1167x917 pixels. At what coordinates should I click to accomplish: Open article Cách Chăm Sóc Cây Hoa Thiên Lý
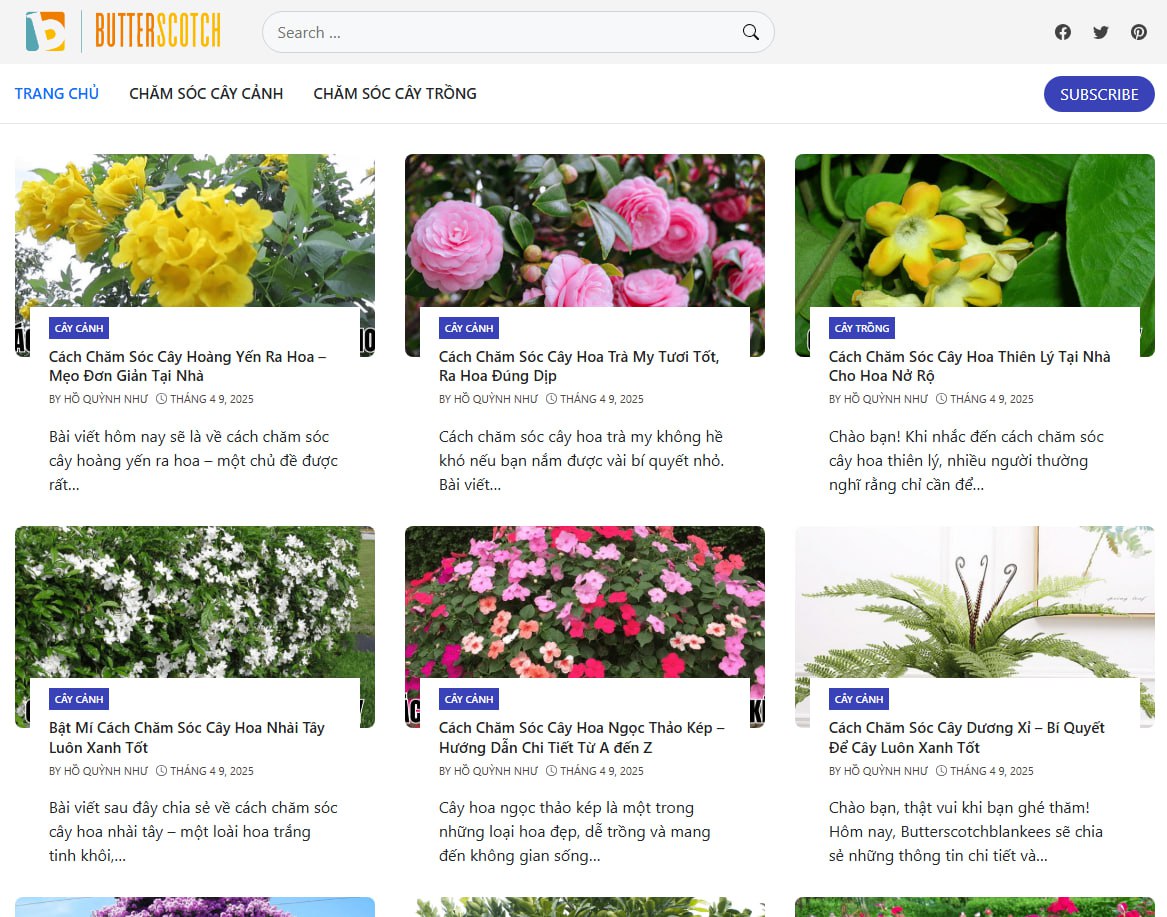click(969, 366)
